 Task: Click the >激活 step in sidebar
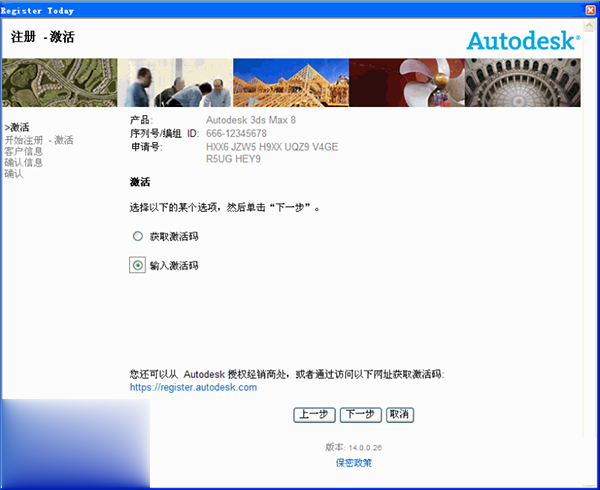click(x=17, y=127)
